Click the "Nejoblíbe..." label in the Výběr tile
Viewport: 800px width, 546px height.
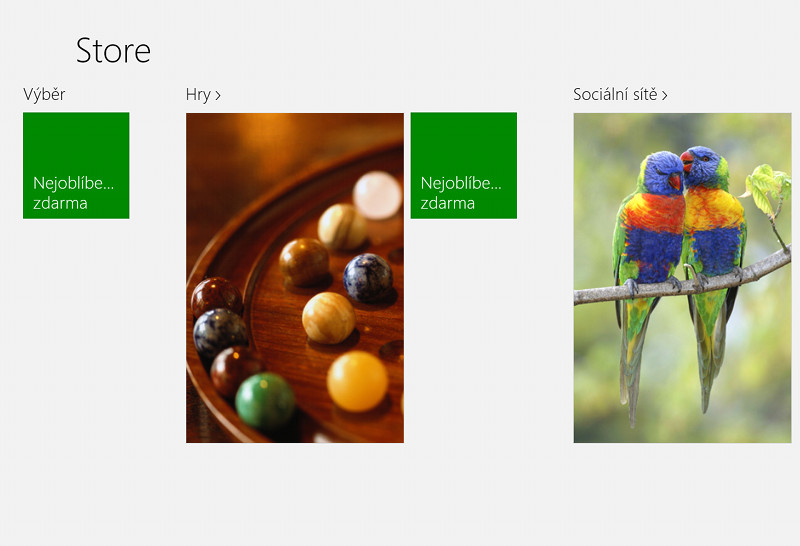73,183
